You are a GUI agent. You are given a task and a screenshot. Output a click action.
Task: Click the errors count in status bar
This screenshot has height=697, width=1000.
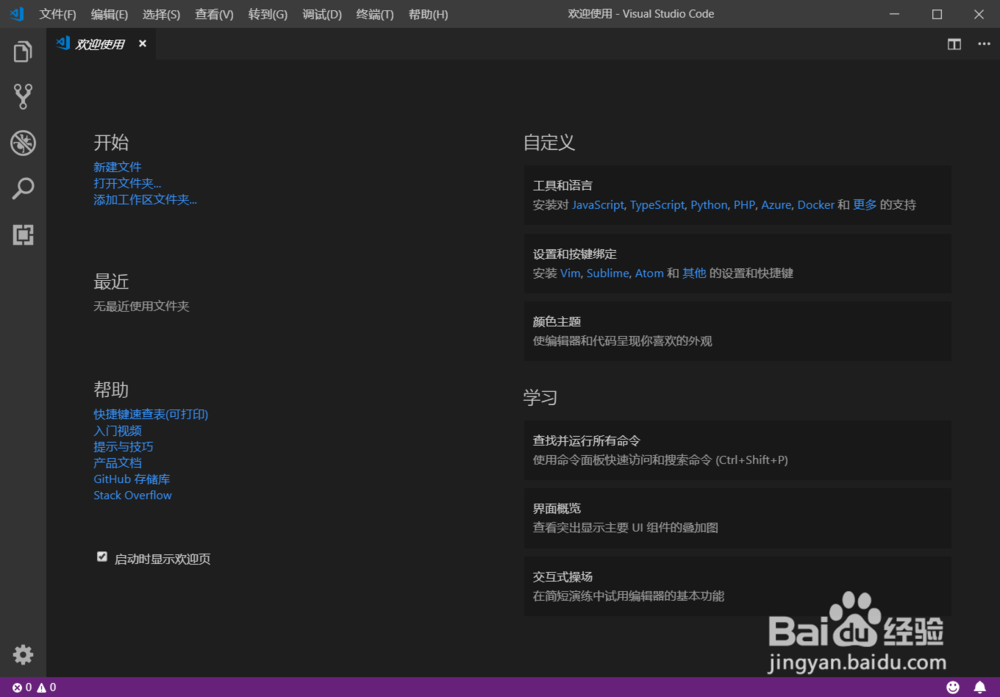(22, 687)
